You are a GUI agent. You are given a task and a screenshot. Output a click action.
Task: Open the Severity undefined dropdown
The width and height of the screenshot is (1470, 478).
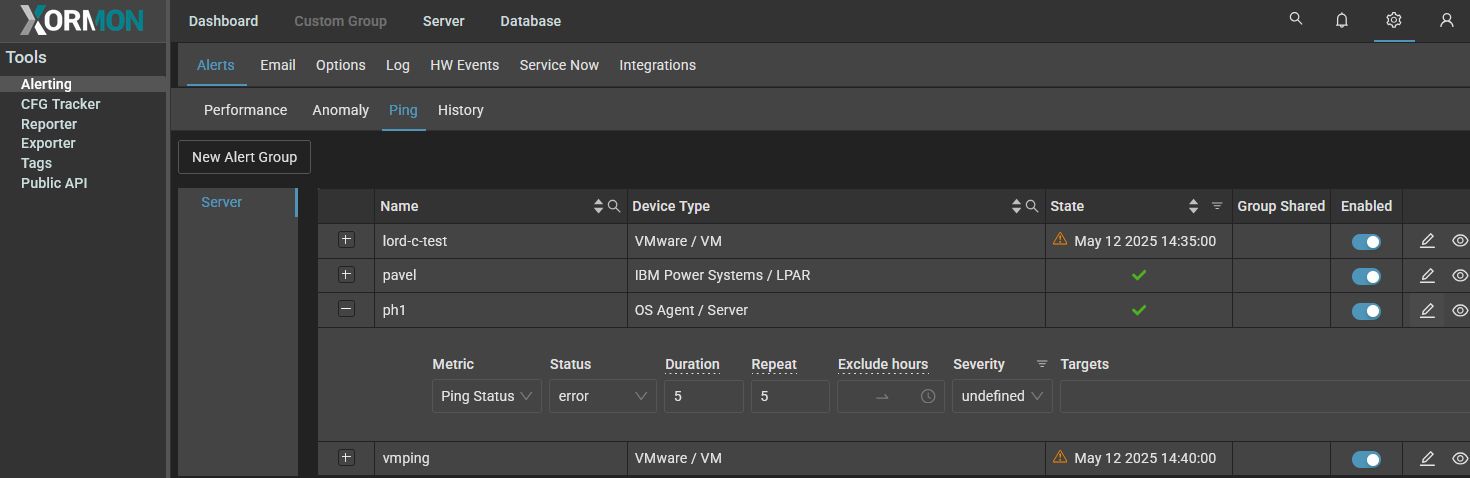click(x=1001, y=396)
